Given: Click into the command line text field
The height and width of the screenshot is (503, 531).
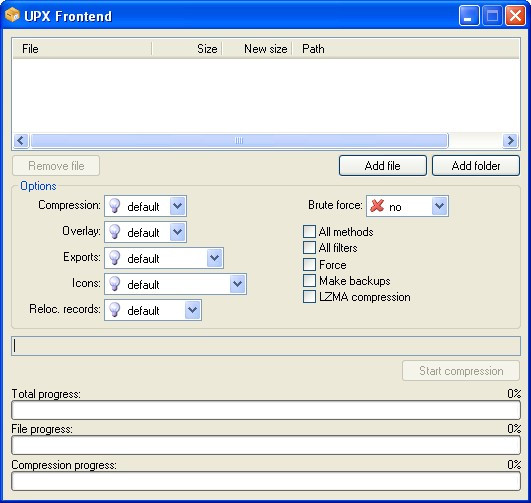Looking at the screenshot, I should pos(266,346).
